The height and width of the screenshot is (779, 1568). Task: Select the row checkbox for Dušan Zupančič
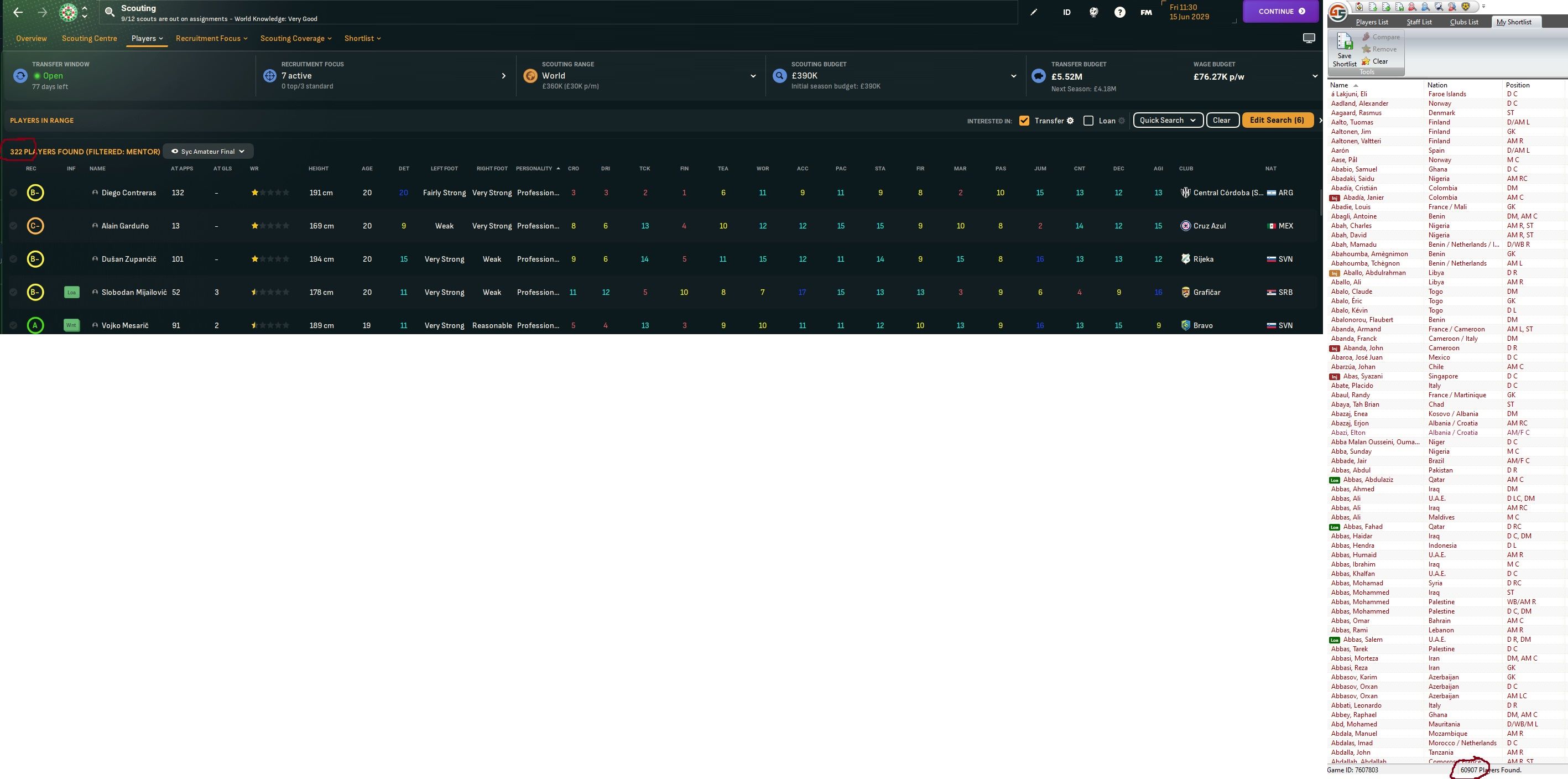pos(13,259)
